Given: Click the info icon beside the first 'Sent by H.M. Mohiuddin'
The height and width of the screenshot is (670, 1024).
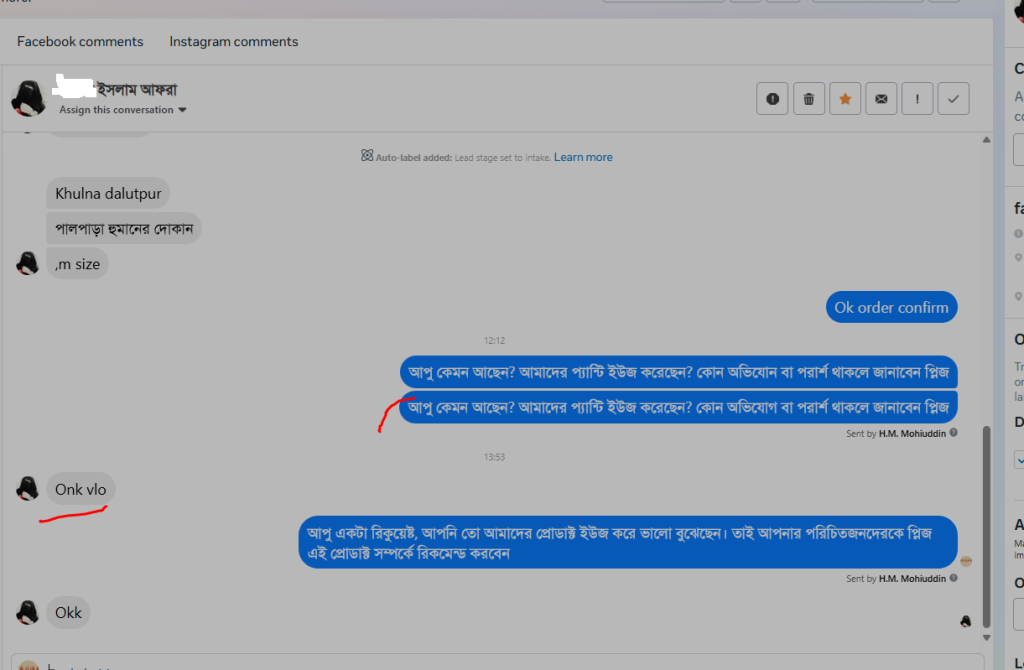Looking at the screenshot, I should [x=953, y=433].
